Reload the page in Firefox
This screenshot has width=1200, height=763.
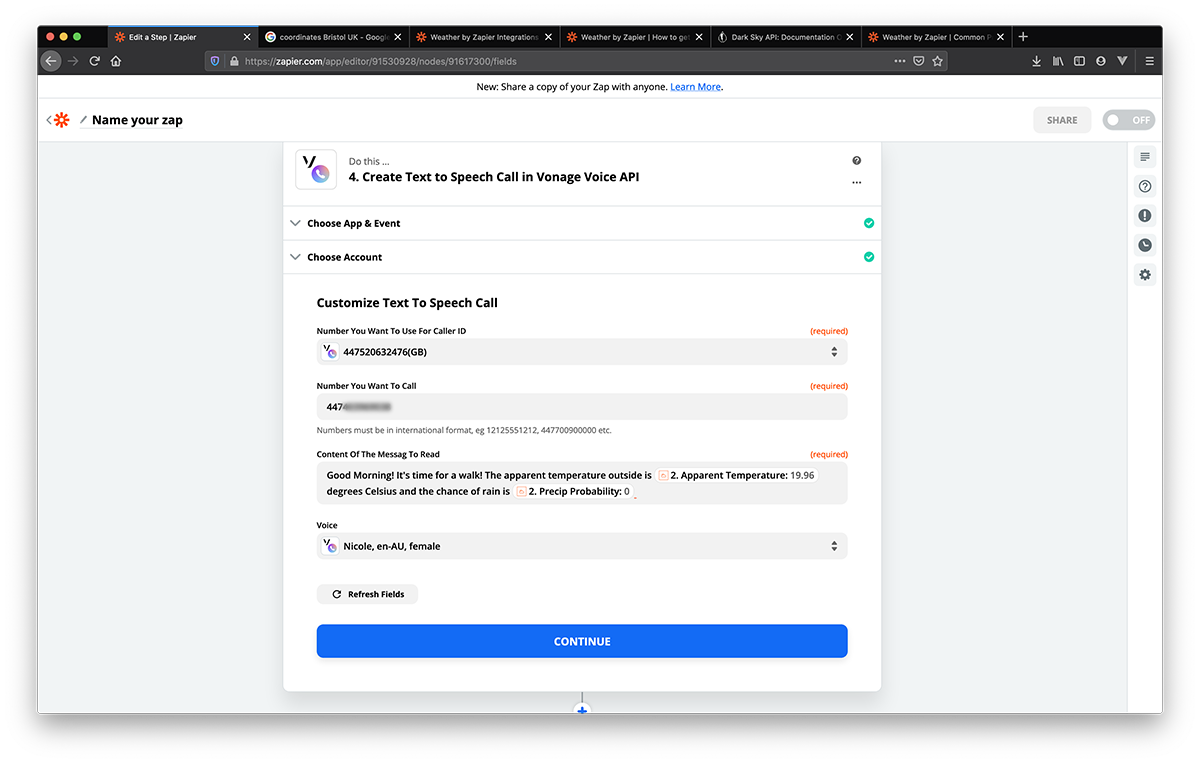[x=95, y=61]
